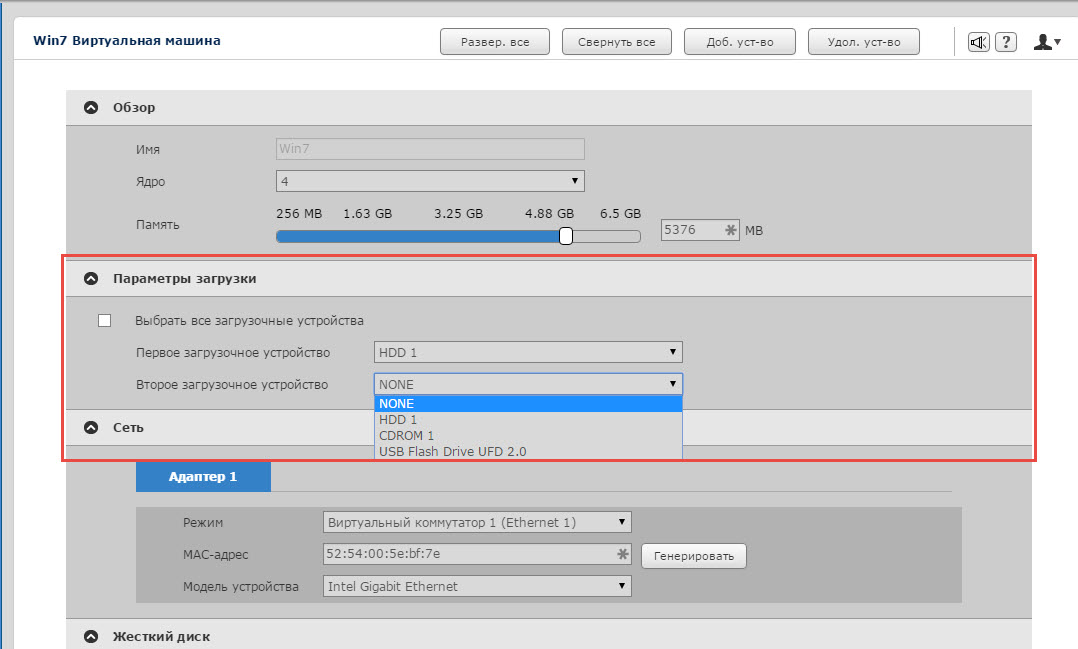This screenshot has height=649, width=1078.
Task: Click the Win7 Виртуальная машина title
Action: pos(127,41)
